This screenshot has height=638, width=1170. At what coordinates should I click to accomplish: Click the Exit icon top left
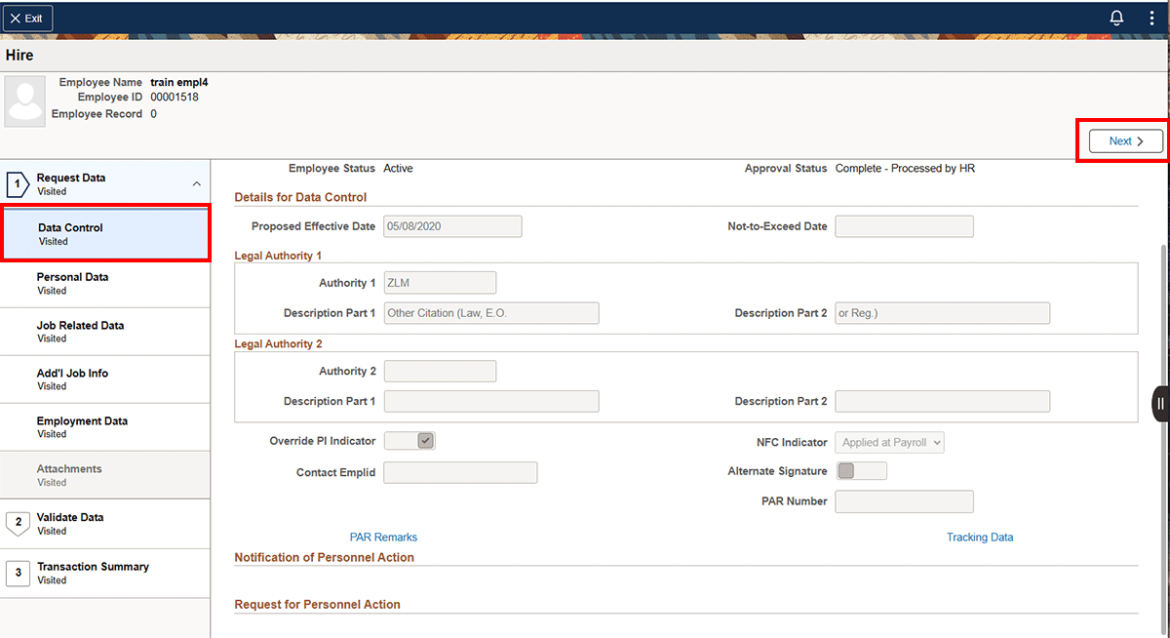[27, 17]
